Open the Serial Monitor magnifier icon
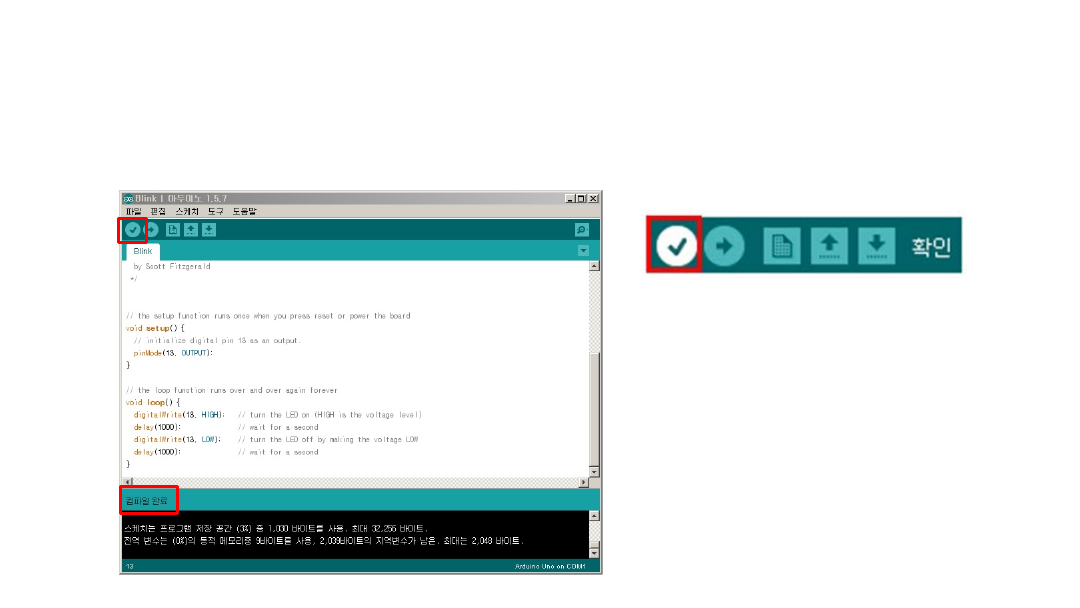1080x608 pixels. click(x=582, y=230)
